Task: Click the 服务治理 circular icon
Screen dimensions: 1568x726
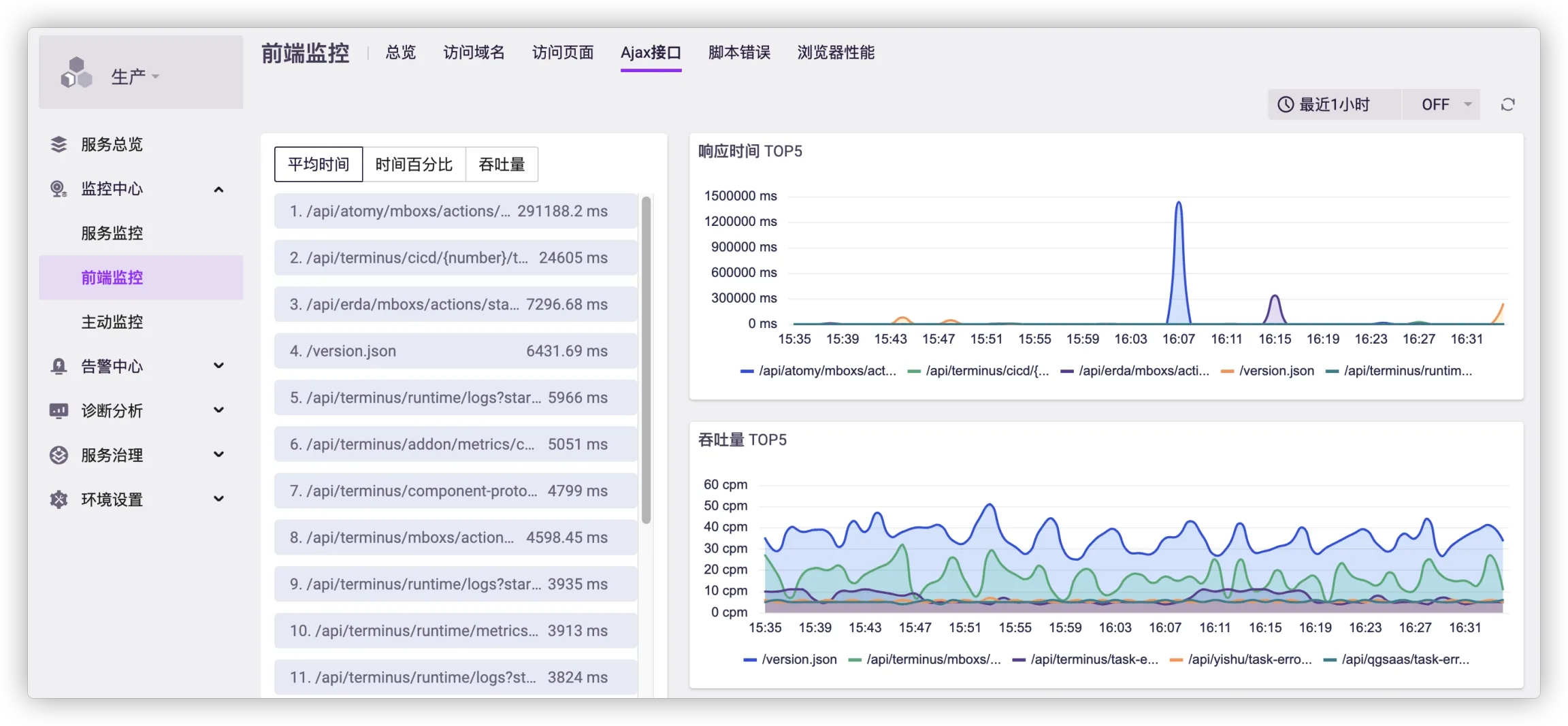Action: pos(59,455)
